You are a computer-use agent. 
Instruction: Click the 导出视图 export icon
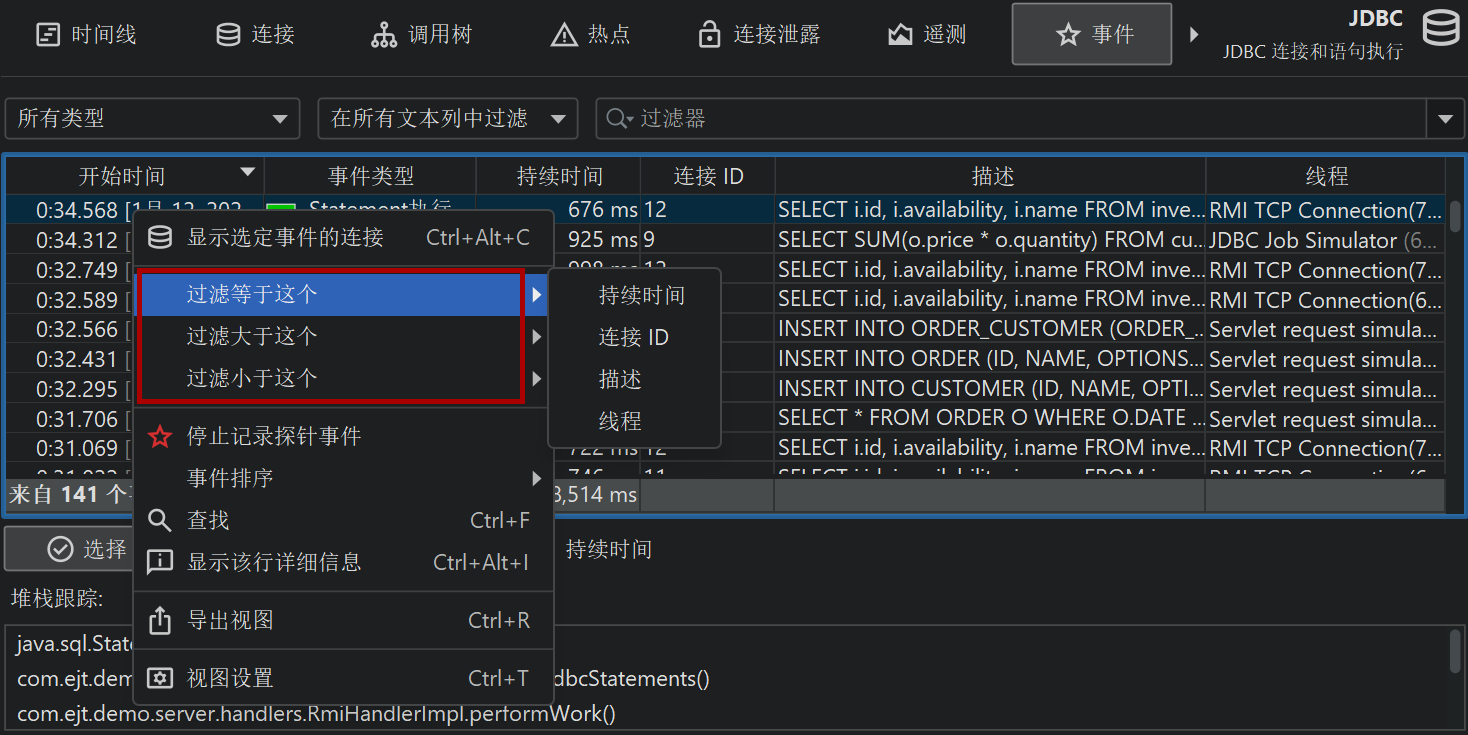[160, 620]
